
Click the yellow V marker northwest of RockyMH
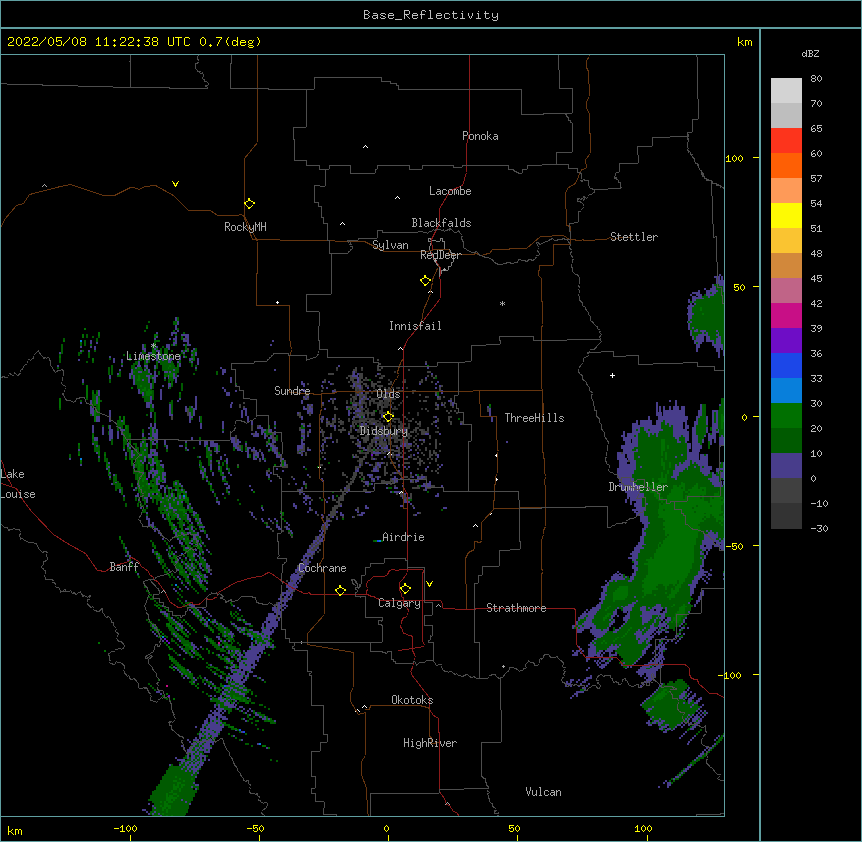click(x=175, y=184)
